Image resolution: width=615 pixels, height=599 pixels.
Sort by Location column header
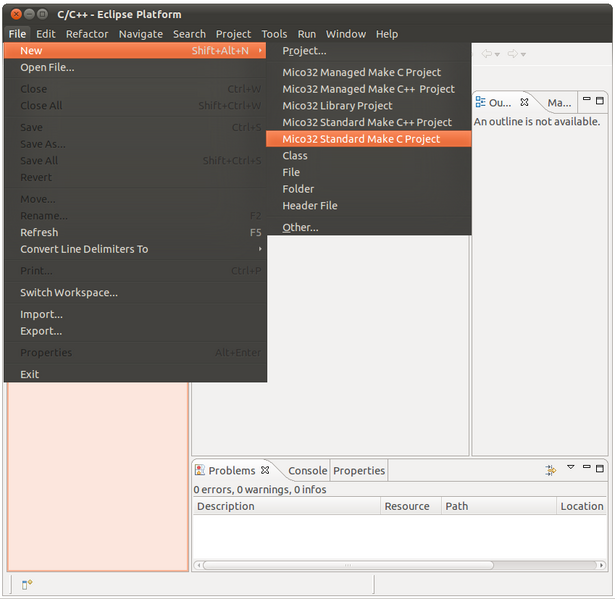pyautogui.click(x=582, y=506)
